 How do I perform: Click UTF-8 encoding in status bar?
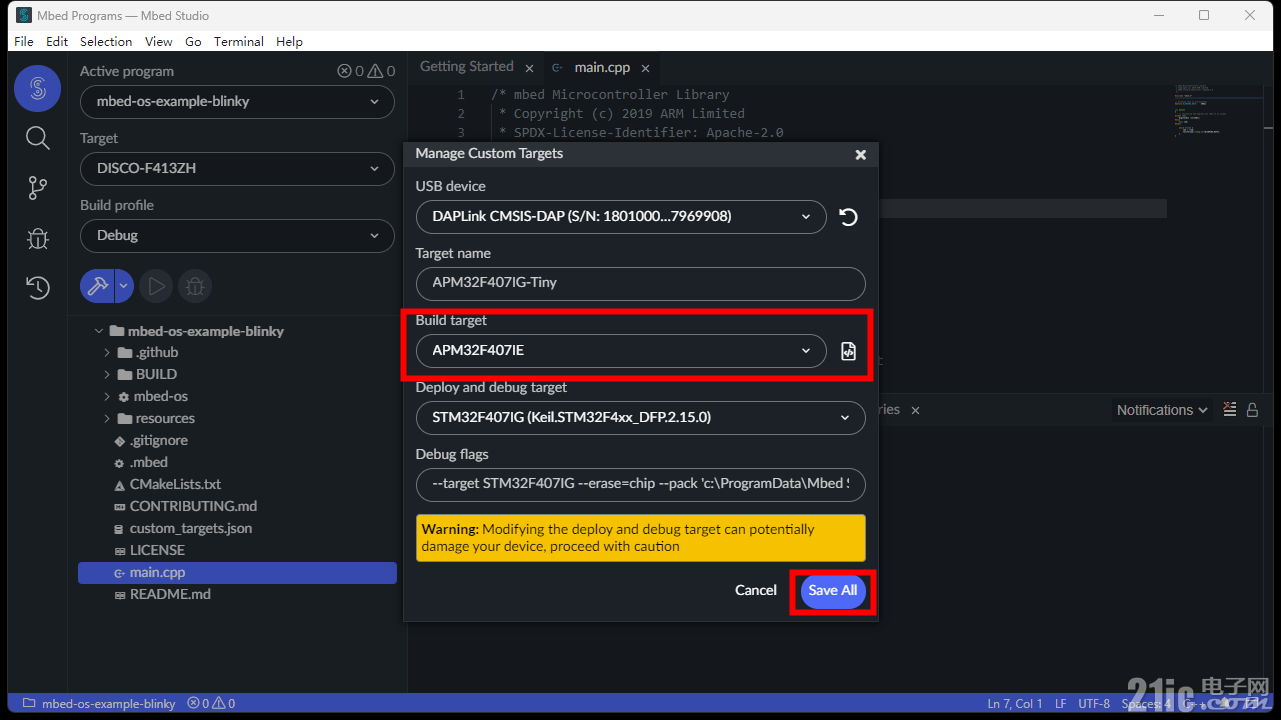(1094, 704)
